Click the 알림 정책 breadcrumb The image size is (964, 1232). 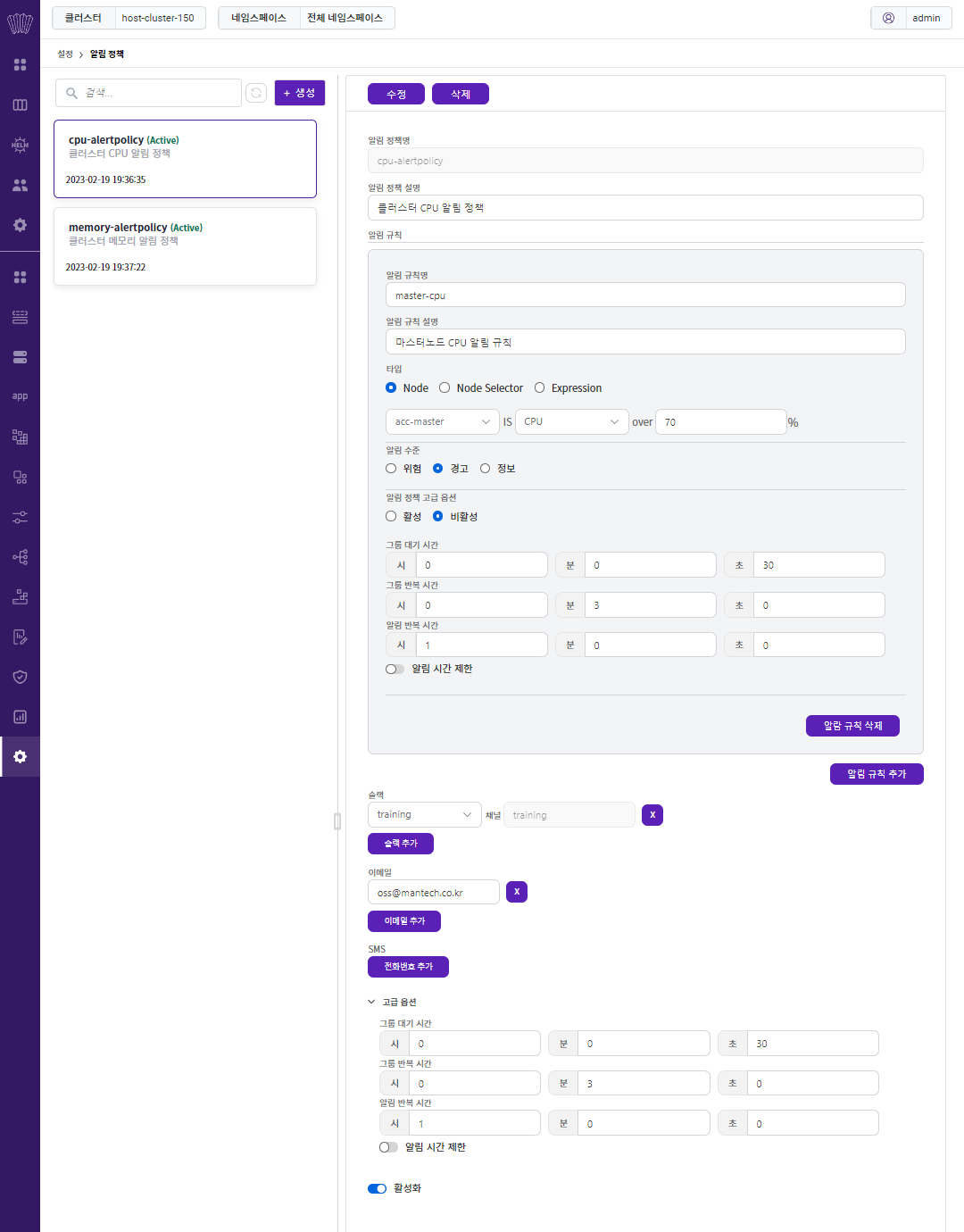click(x=107, y=54)
